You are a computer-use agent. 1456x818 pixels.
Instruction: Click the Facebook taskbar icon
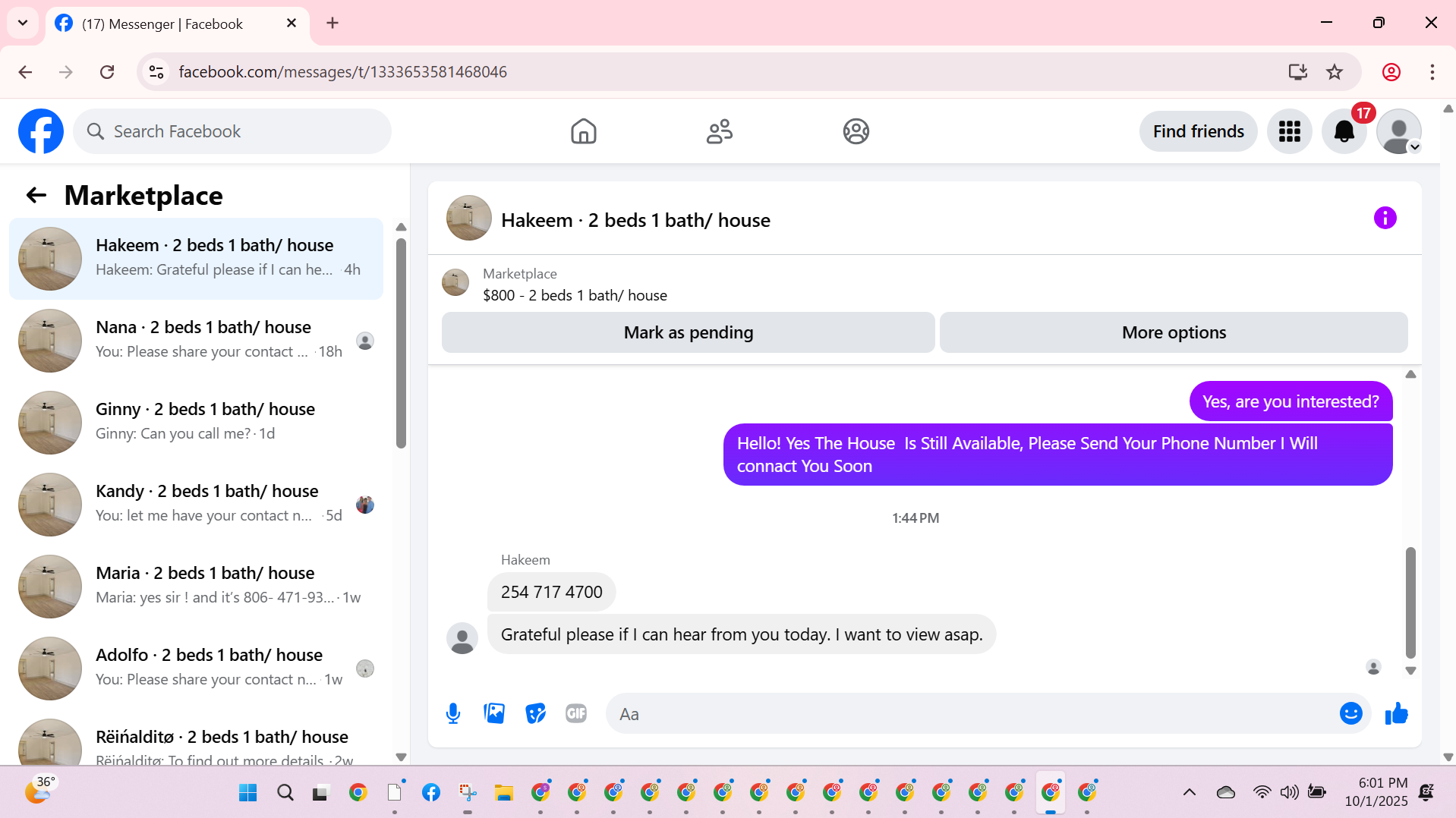430,793
